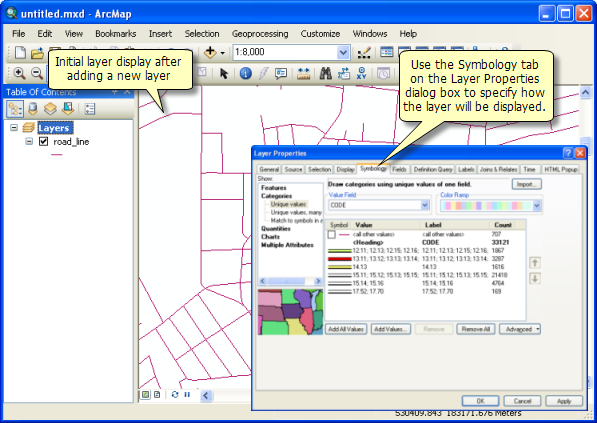
Task: Toggle the road_line layer visibility checkbox
Action: coord(44,142)
